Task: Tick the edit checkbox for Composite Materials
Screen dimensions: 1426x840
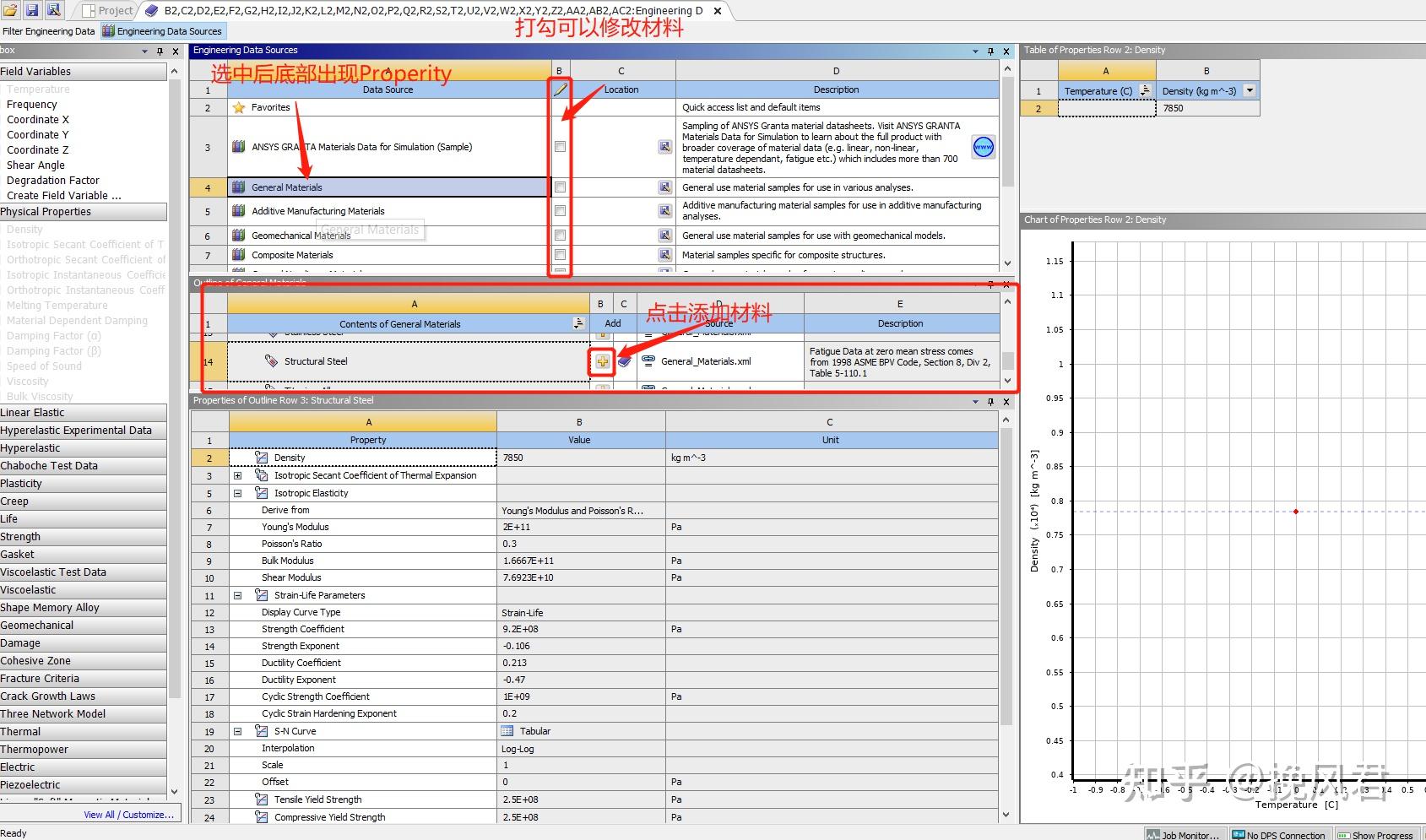Action: click(x=560, y=255)
